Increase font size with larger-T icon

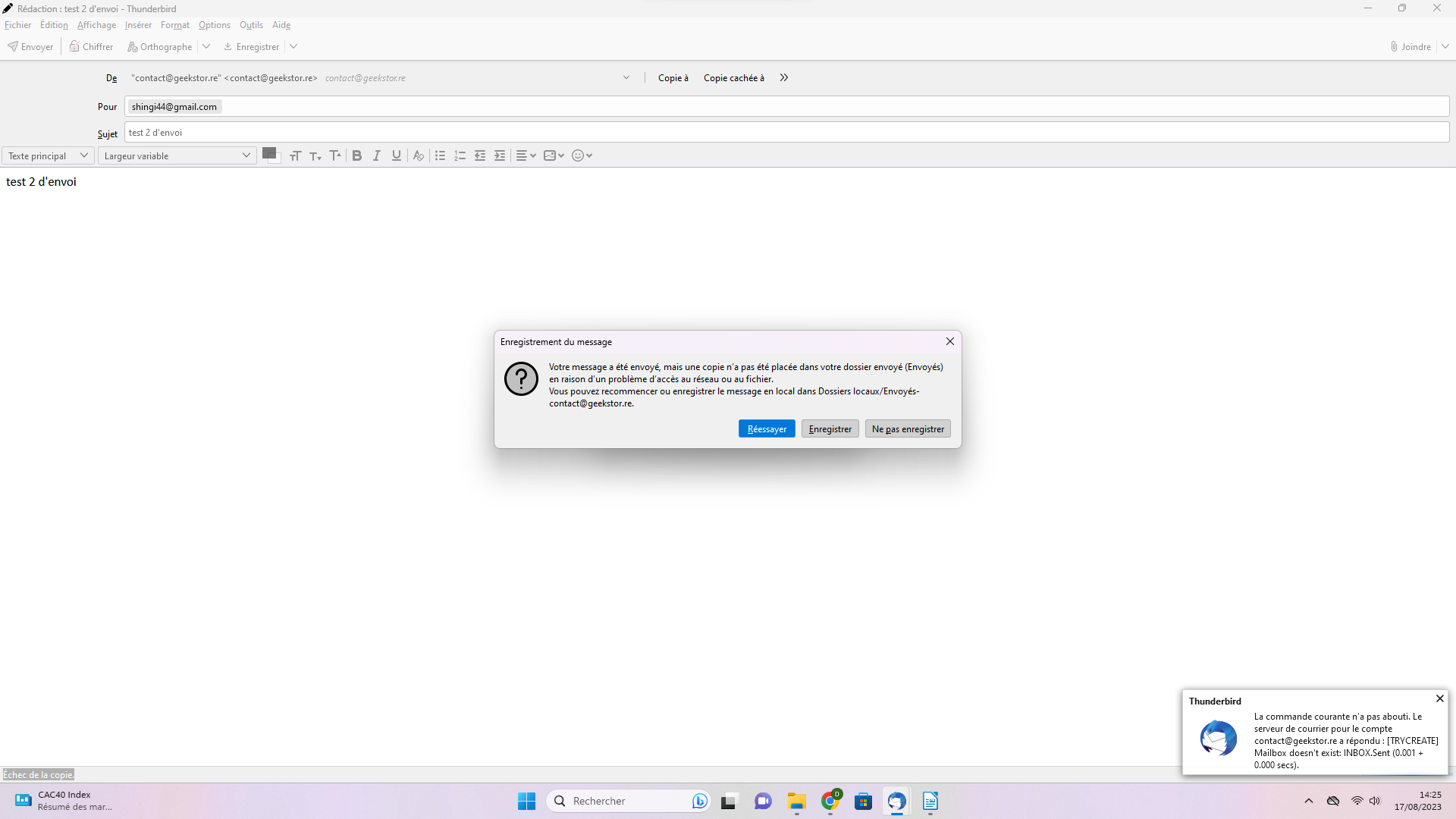(x=335, y=155)
